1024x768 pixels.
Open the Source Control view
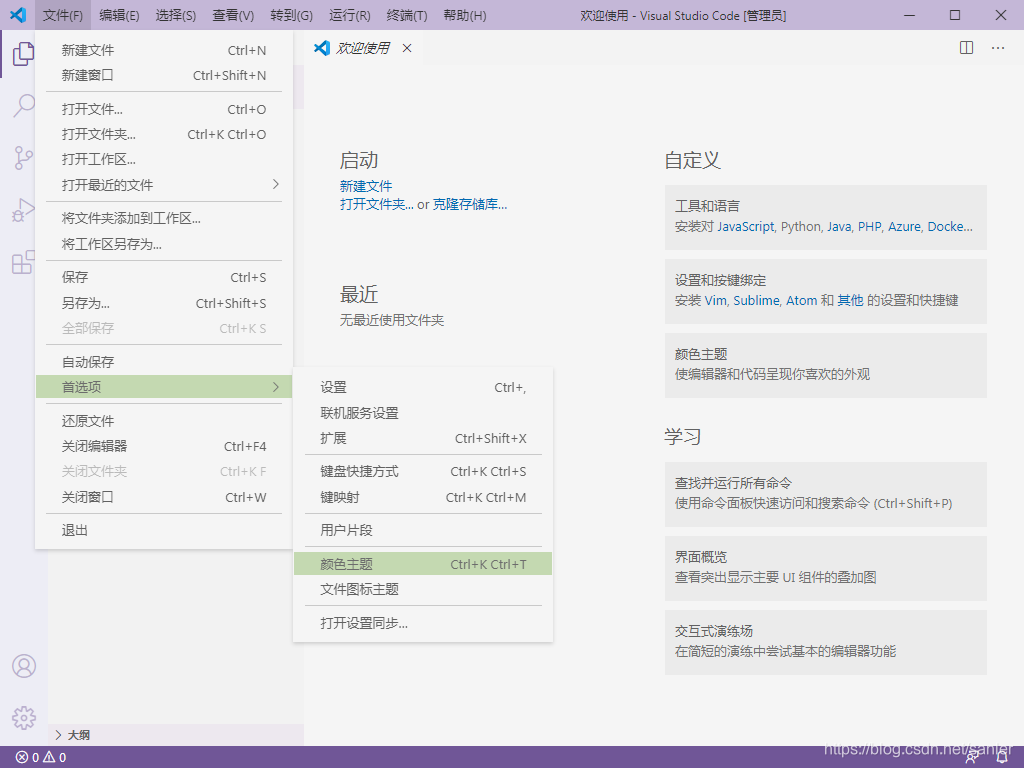click(x=24, y=158)
